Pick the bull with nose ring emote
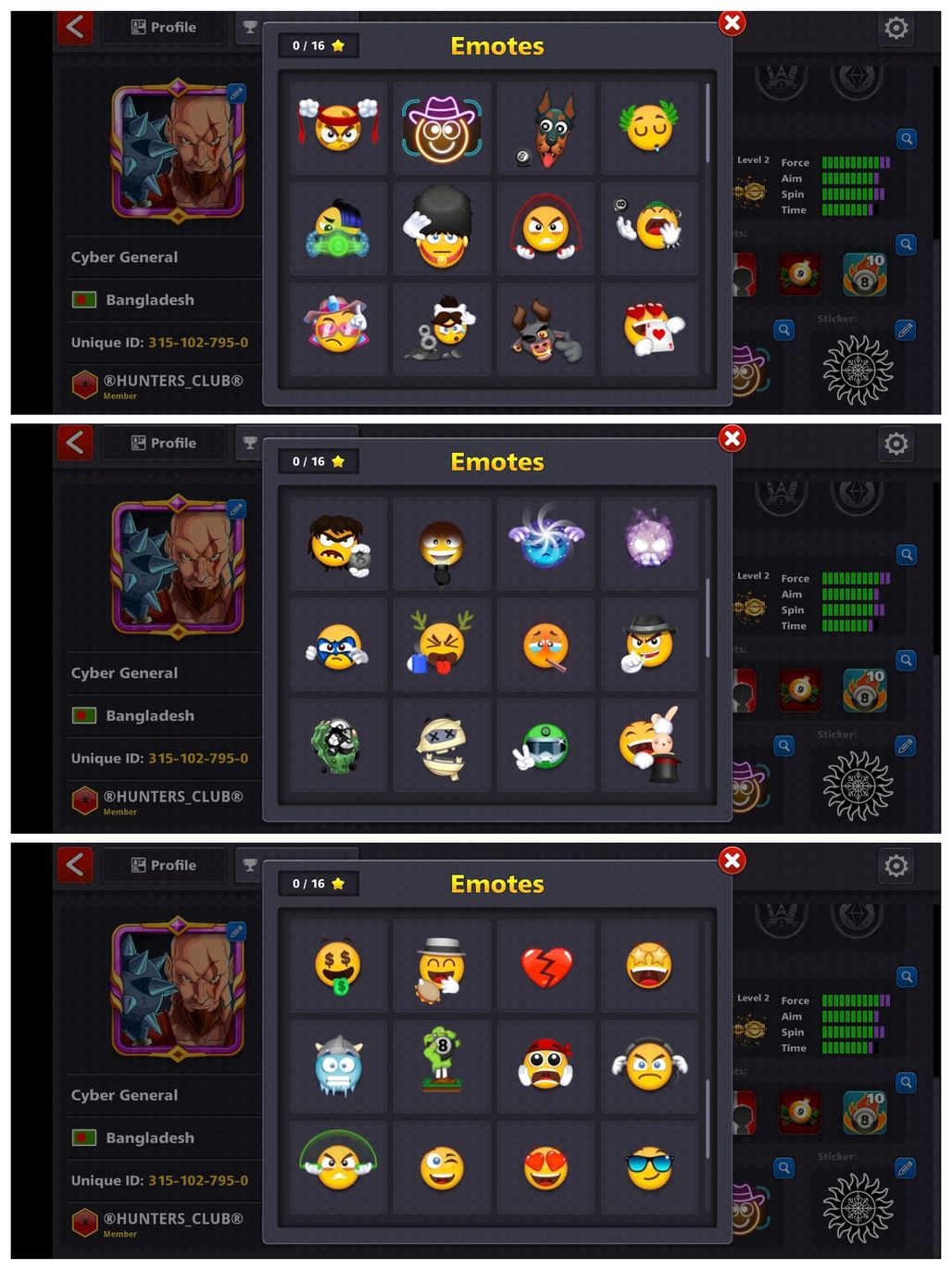Viewport: 952px width, 1270px height. 545,331
